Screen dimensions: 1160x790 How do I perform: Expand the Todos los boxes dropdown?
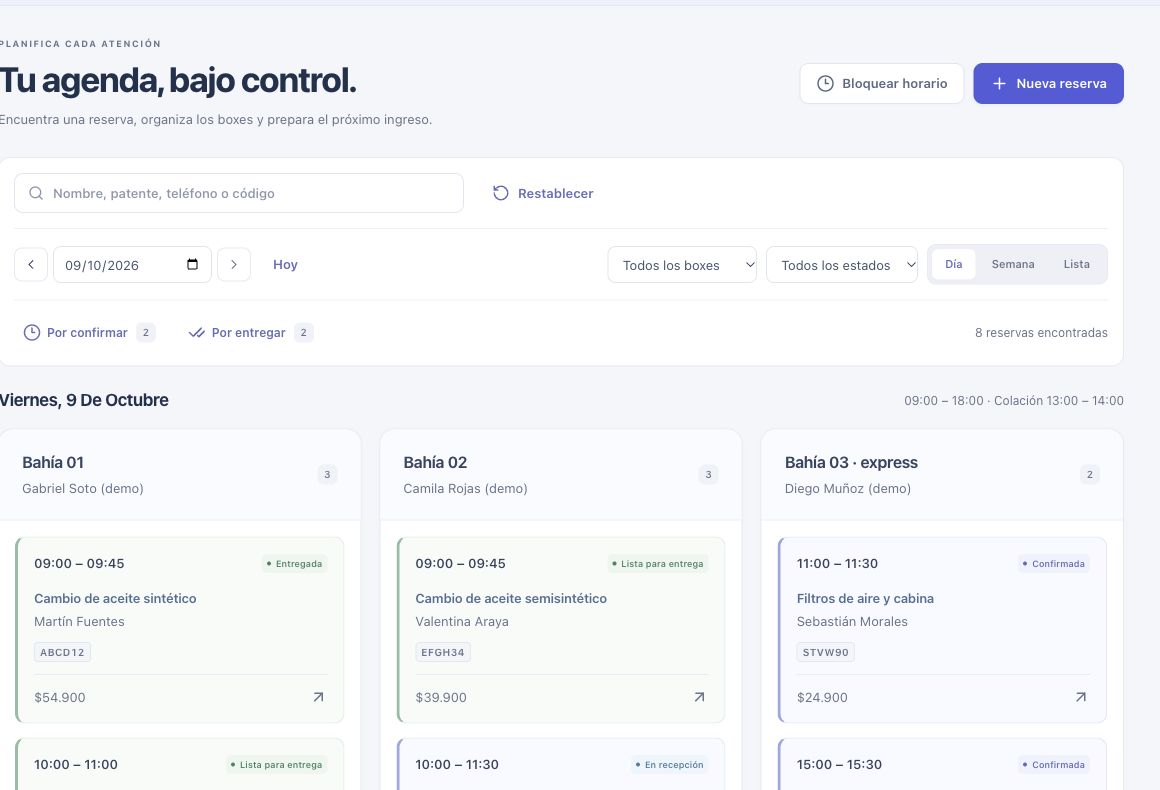click(x=682, y=265)
